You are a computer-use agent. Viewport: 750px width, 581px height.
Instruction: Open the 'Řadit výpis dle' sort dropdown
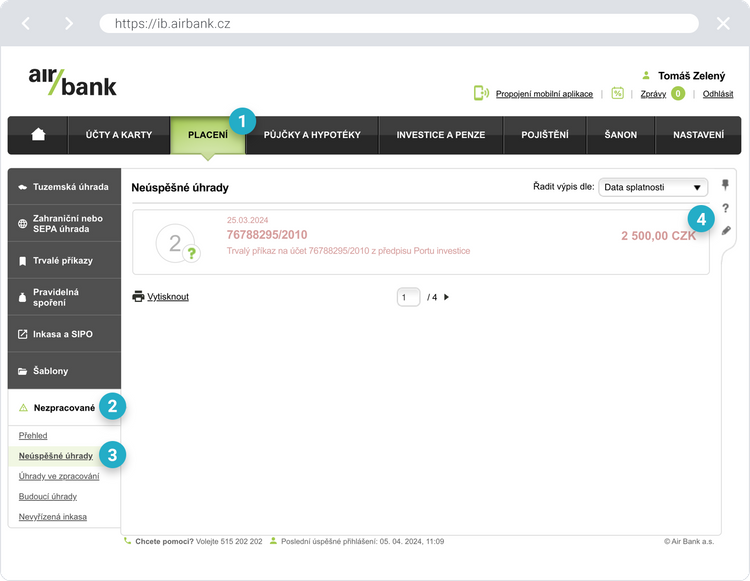(652, 187)
